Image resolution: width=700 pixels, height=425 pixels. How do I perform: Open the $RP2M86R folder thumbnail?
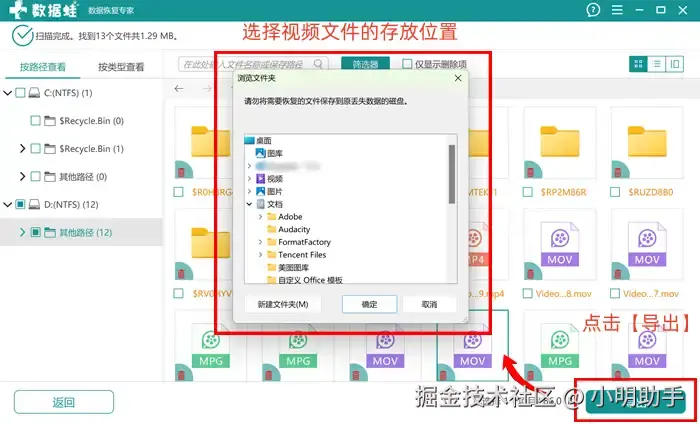(559, 142)
